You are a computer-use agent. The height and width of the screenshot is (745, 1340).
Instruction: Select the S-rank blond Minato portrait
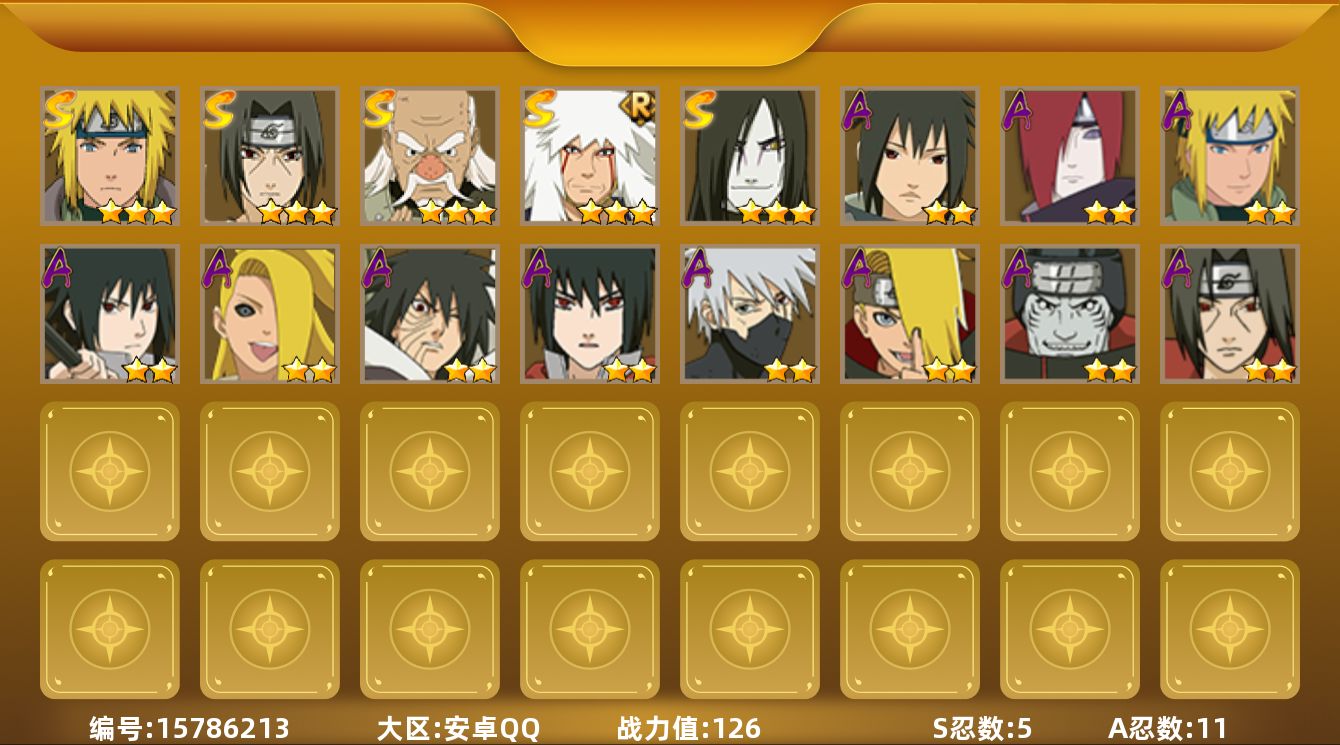pyautogui.click(x=110, y=156)
